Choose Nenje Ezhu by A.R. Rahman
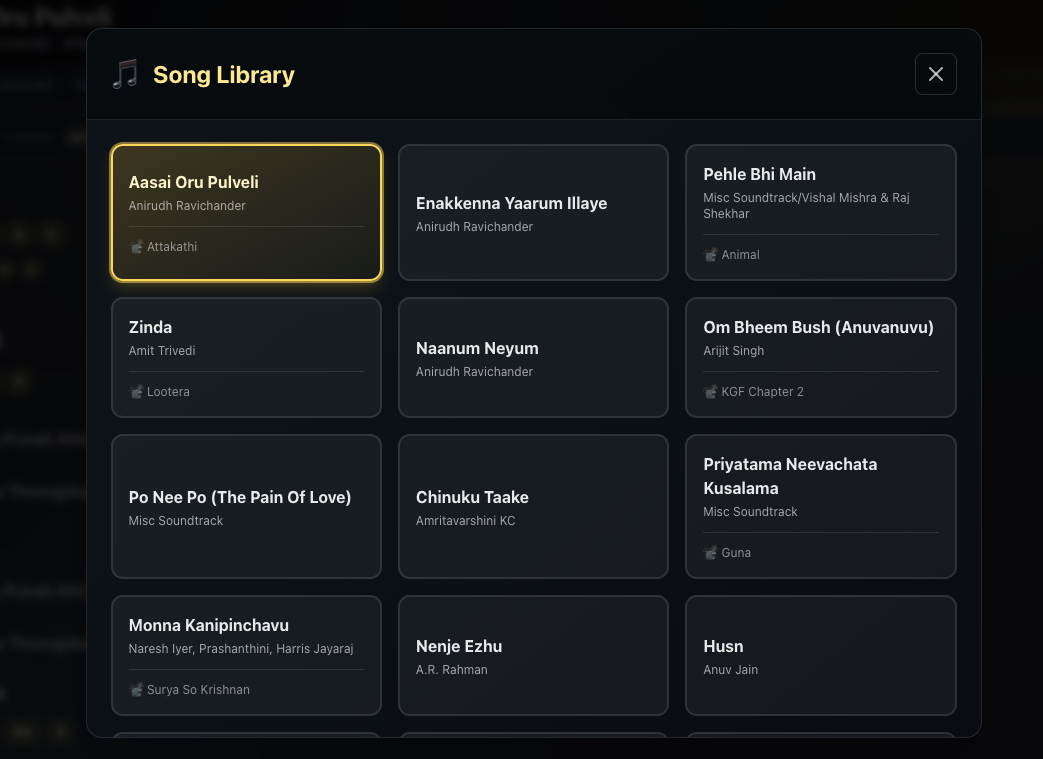This screenshot has height=759, width=1043. [x=533, y=655]
